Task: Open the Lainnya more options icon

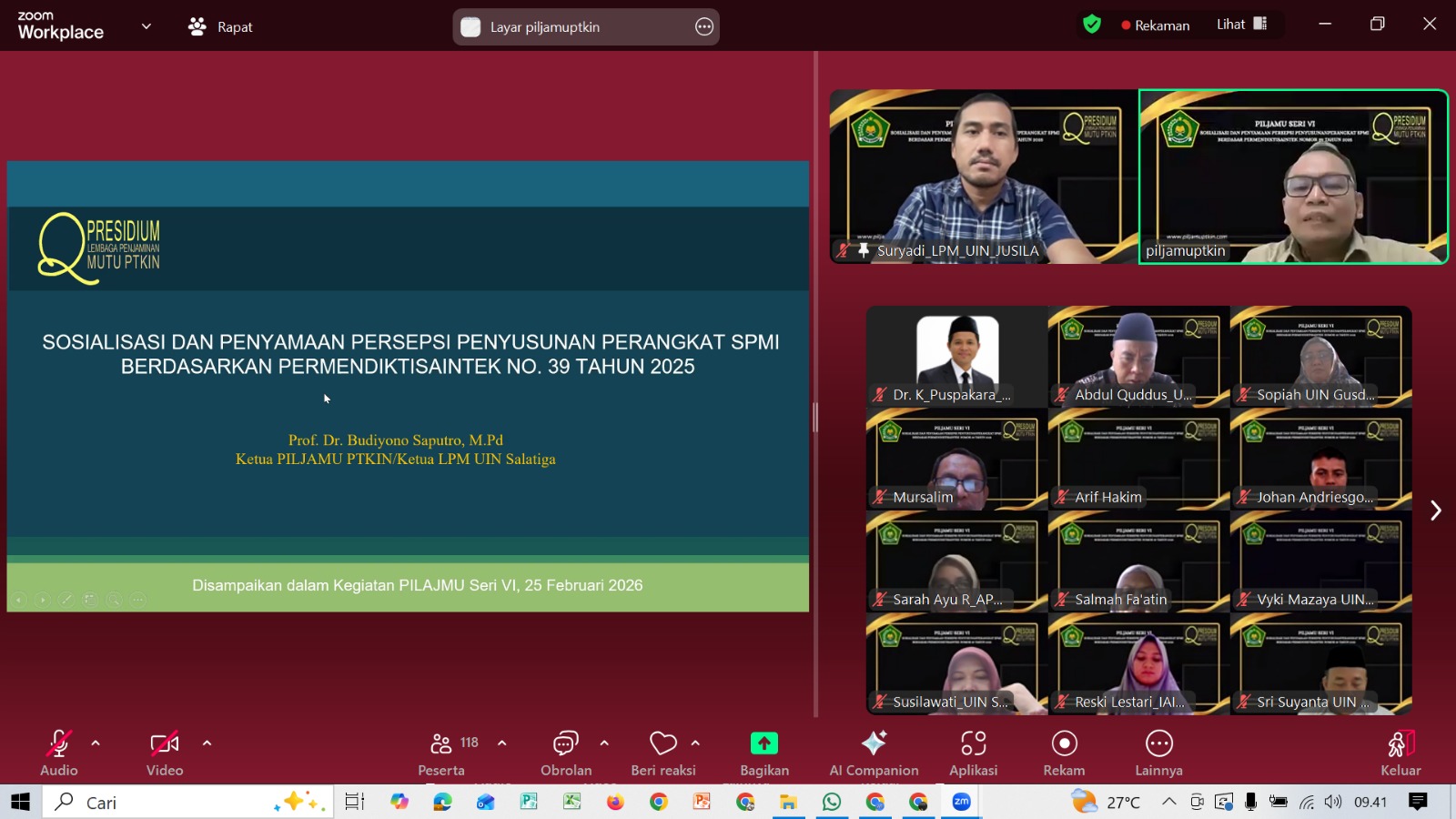Action: point(1158,743)
